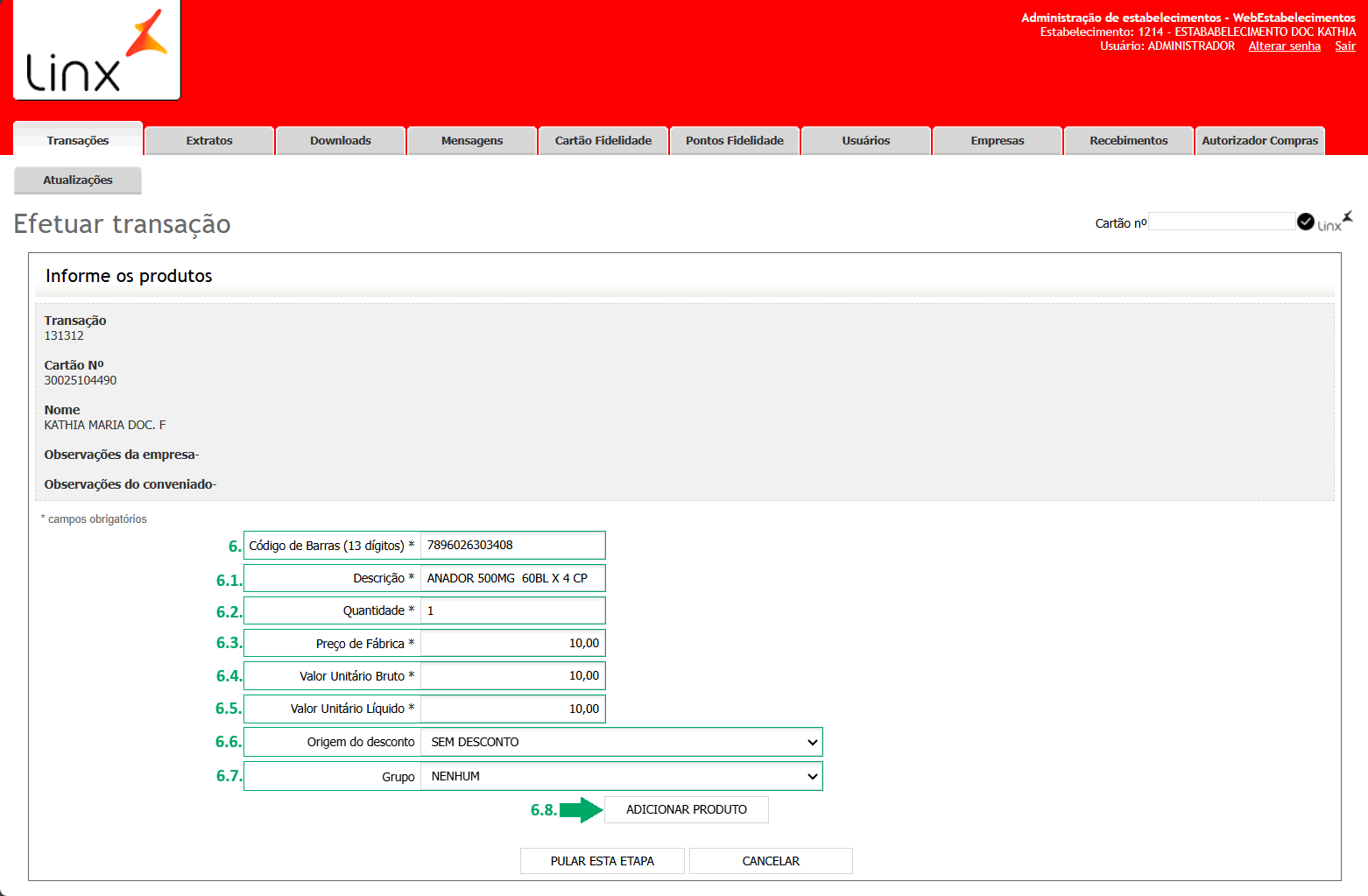The width and height of the screenshot is (1368, 896).
Task: Open the Transações tab
Action: point(78,140)
